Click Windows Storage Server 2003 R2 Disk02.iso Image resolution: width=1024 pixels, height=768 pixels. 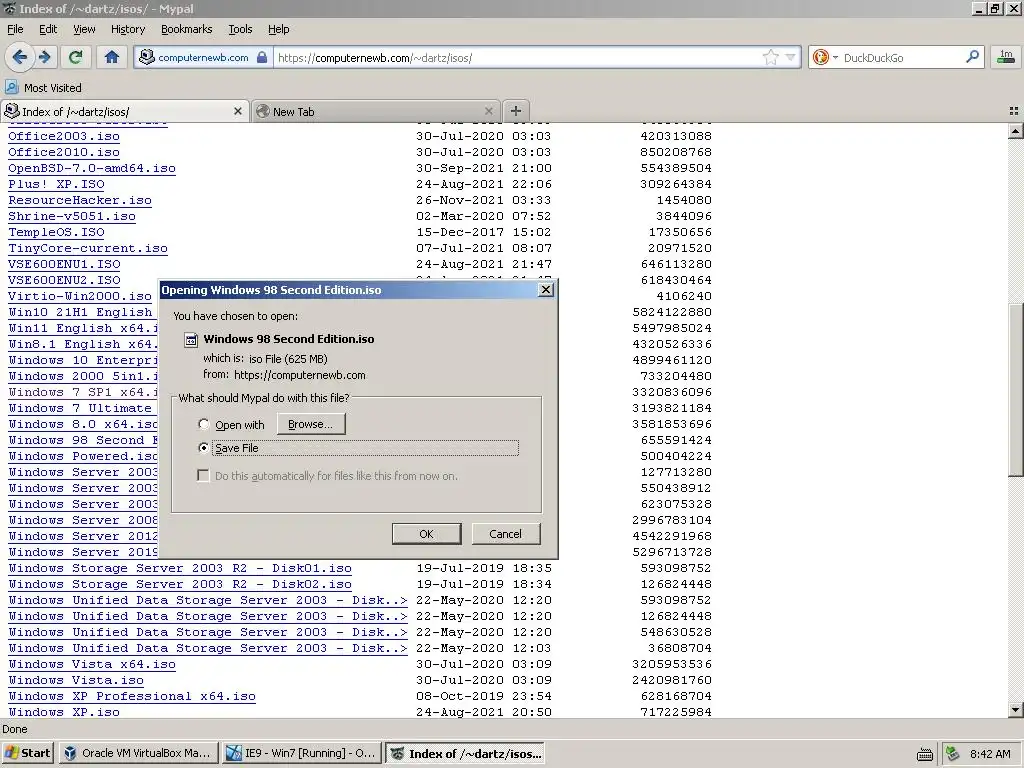[180, 584]
